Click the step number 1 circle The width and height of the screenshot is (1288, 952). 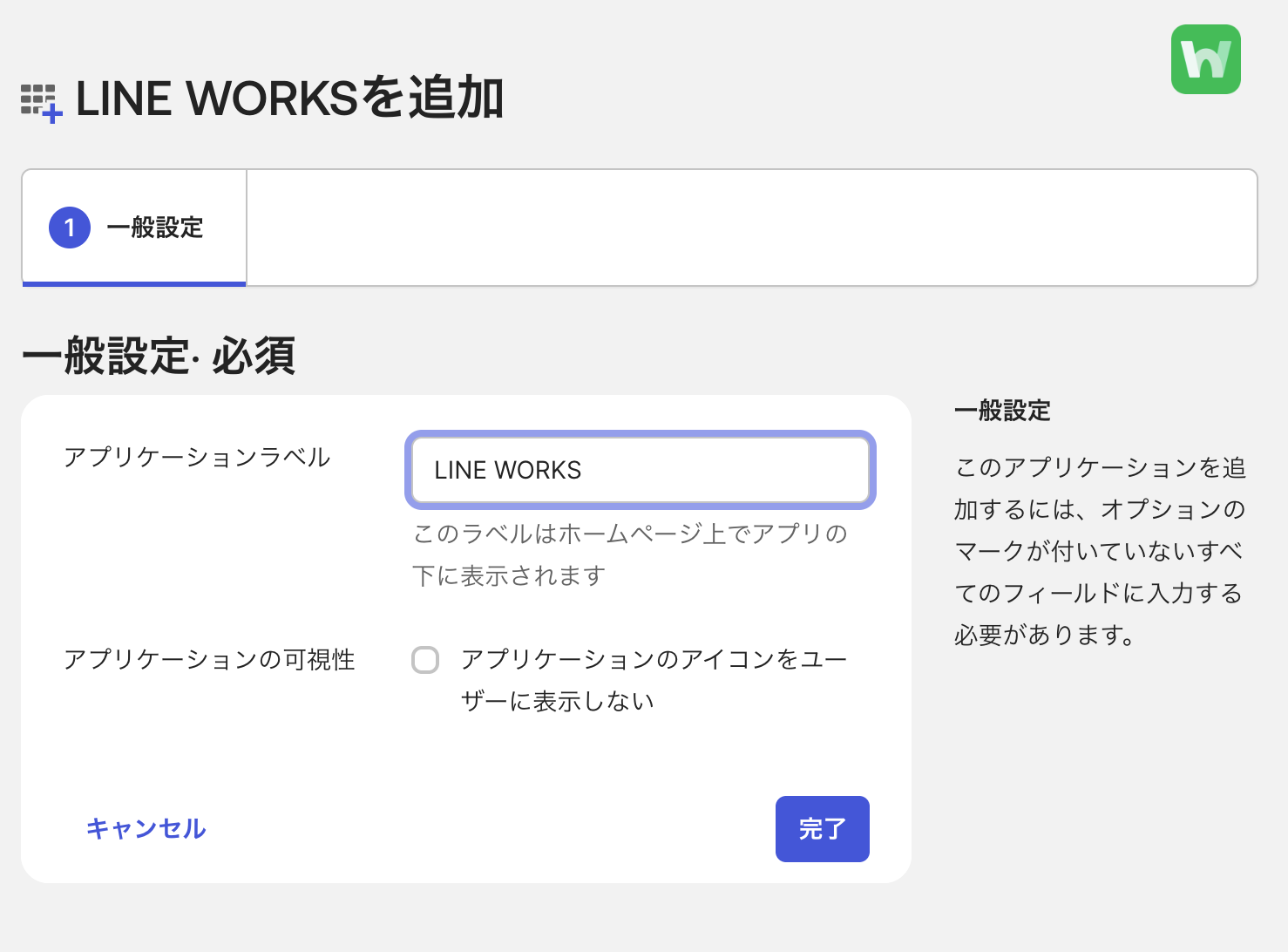pos(70,228)
